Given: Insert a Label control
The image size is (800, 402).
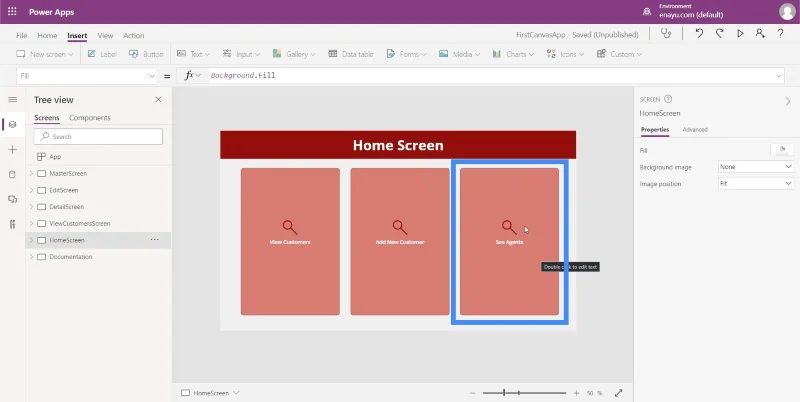Looking at the screenshot, I should [x=102, y=54].
